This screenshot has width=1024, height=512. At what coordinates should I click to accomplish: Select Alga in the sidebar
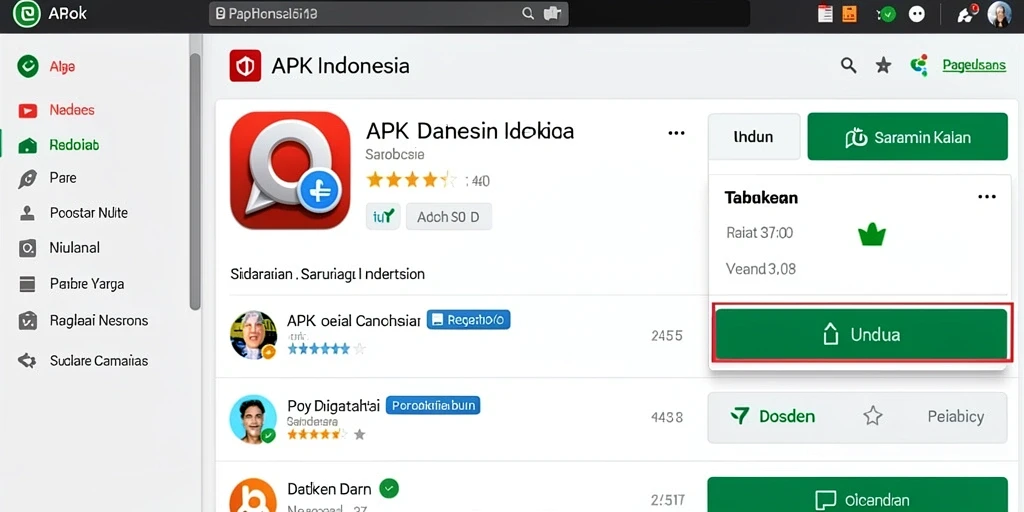(62, 67)
